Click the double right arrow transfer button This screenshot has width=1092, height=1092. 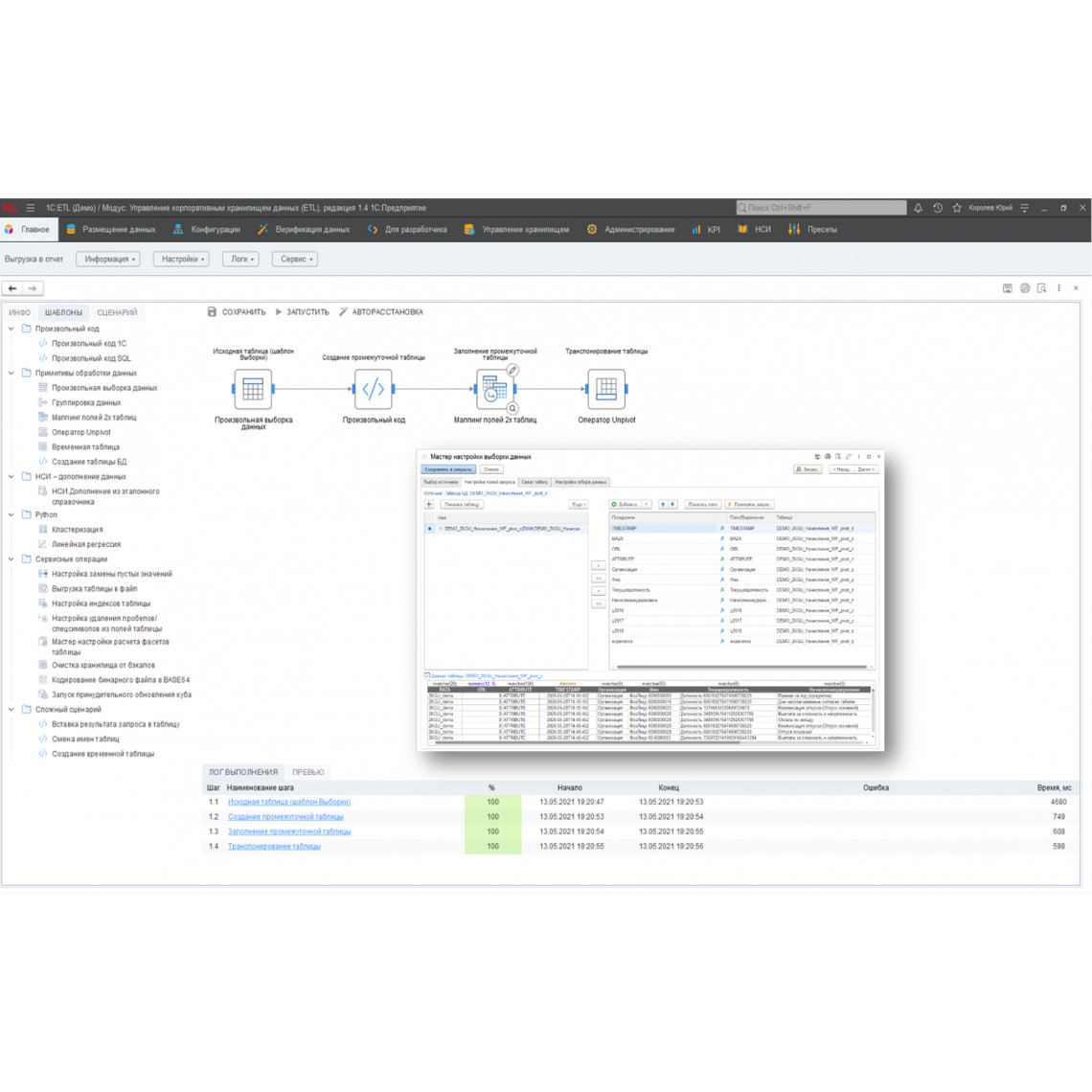tap(599, 578)
